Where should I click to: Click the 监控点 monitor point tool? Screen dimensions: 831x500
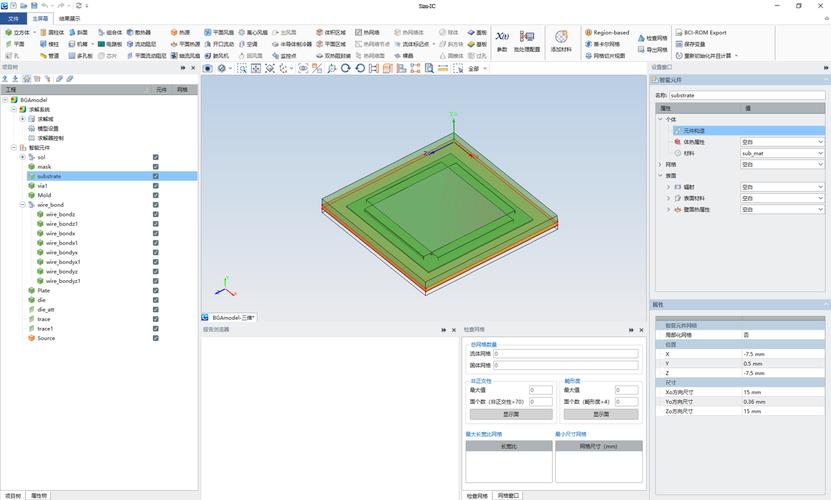(x=284, y=55)
